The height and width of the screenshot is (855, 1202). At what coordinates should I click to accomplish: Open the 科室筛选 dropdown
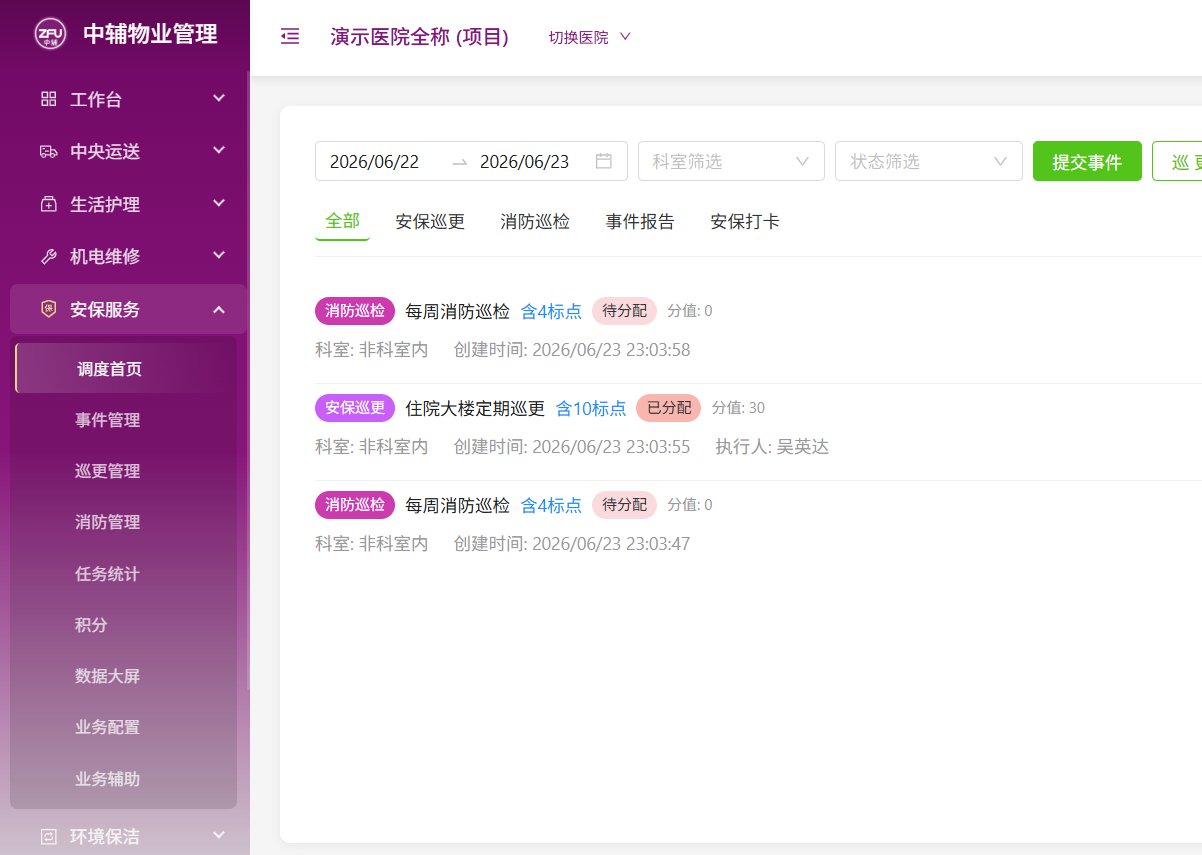click(731, 161)
